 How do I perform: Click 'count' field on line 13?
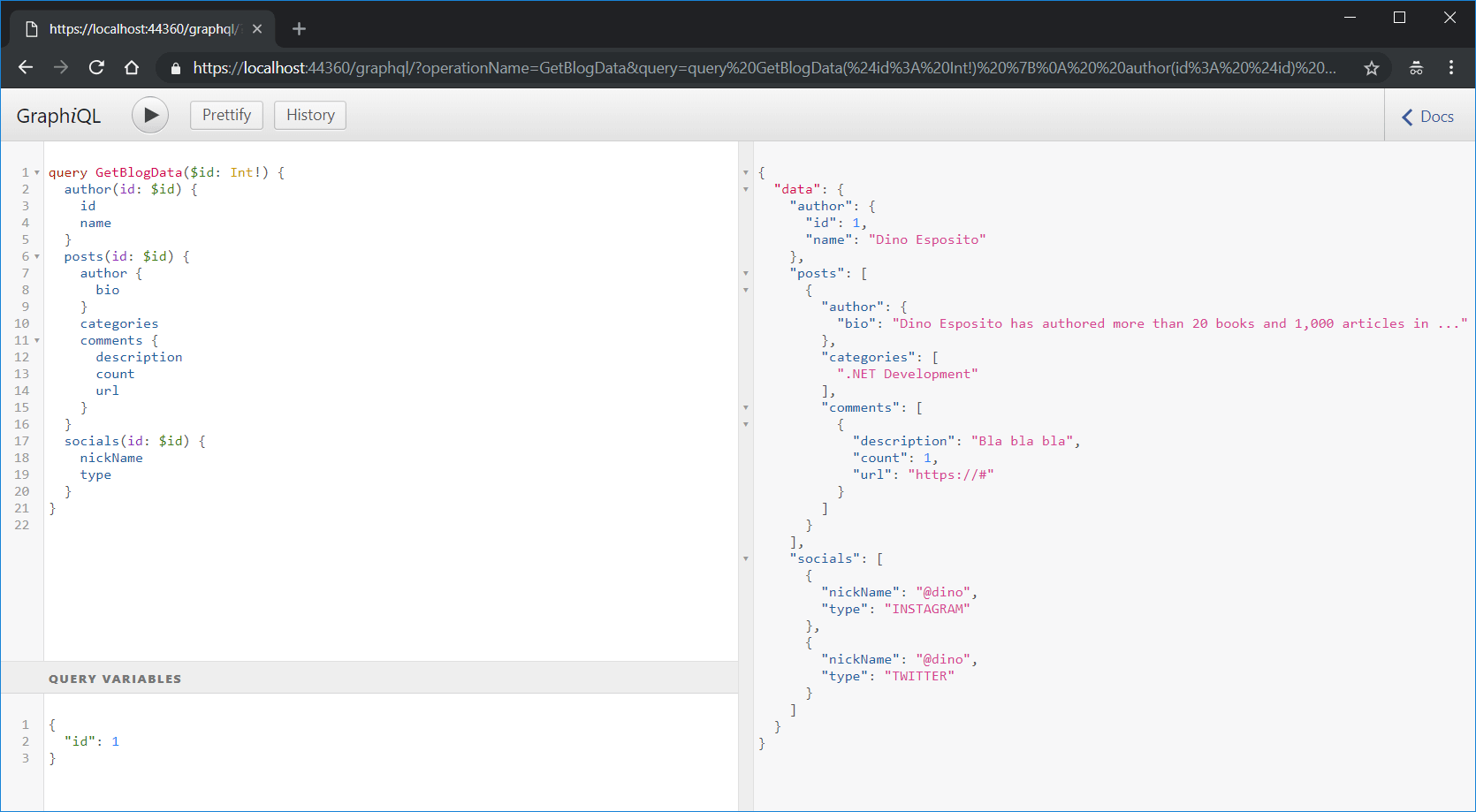pos(115,374)
